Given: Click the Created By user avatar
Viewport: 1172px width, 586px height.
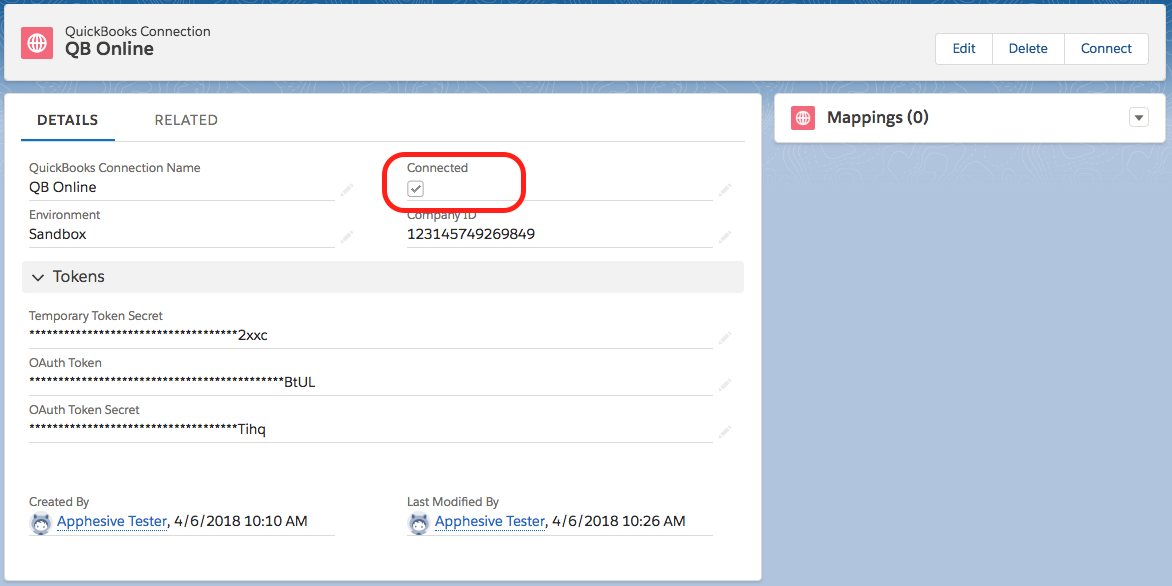Looking at the screenshot, I should coord(40,522).
